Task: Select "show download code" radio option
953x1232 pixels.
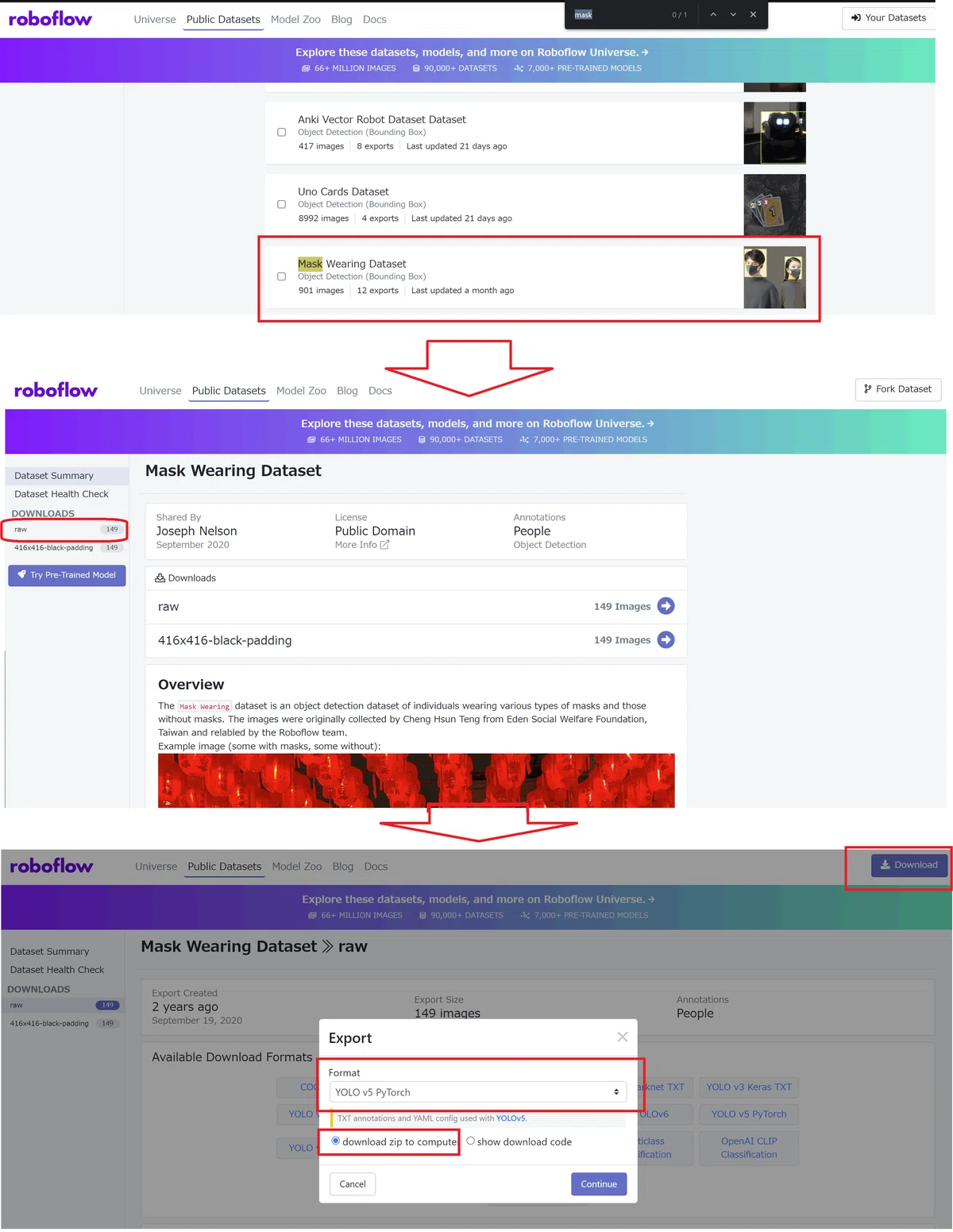Action: click(x=470, y=1141)
